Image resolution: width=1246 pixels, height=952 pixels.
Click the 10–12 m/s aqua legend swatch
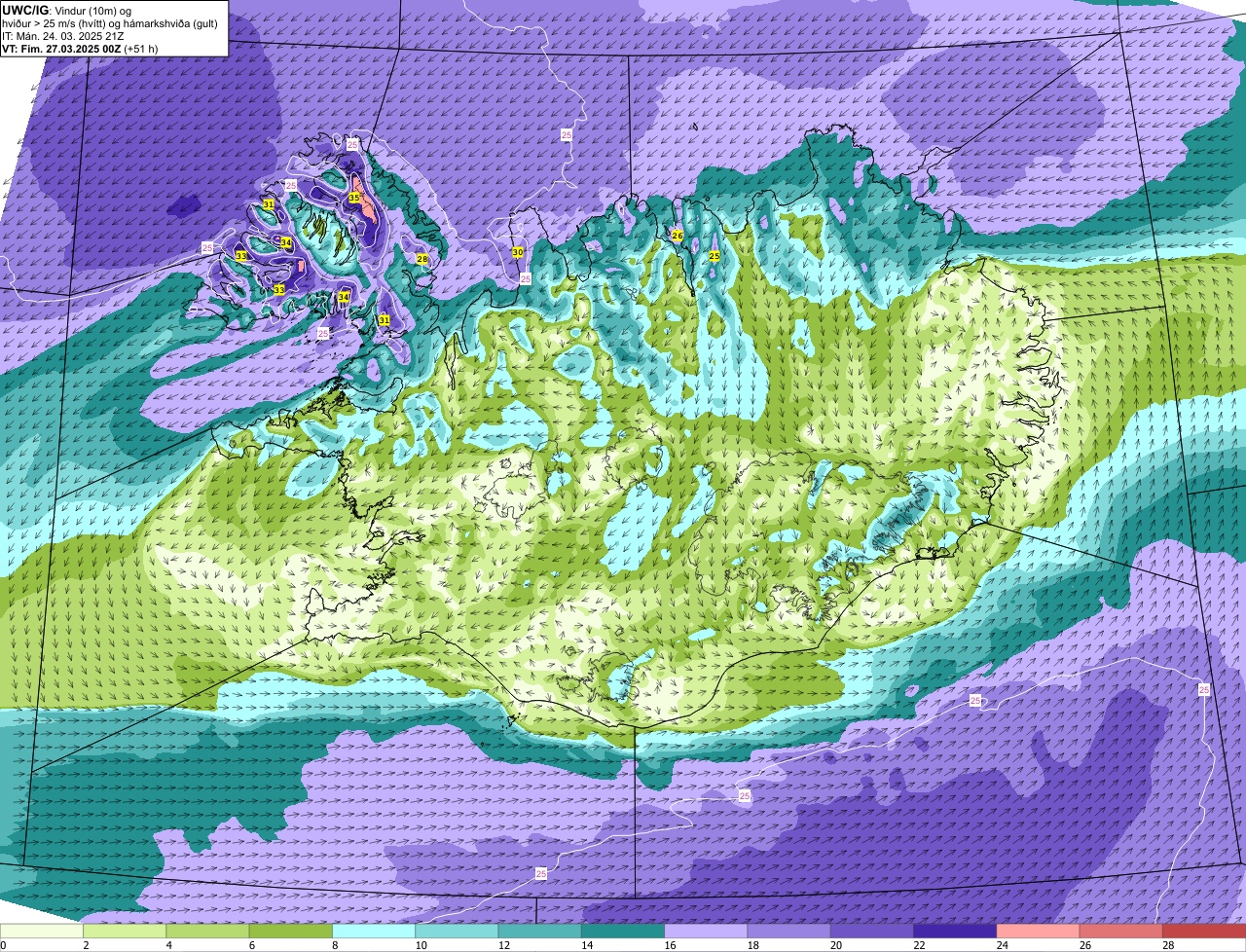[x=457, y=932]
